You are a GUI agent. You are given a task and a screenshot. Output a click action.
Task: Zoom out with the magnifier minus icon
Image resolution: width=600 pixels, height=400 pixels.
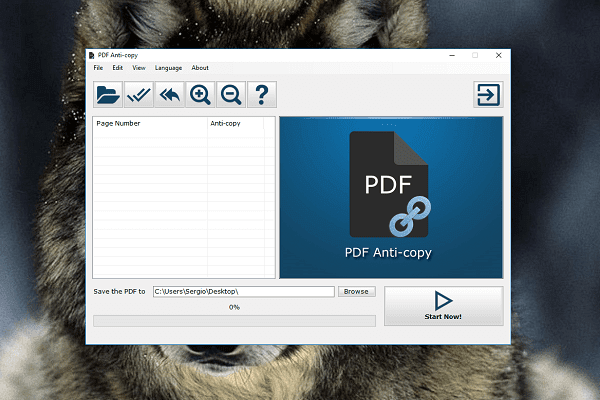[231, 95]
